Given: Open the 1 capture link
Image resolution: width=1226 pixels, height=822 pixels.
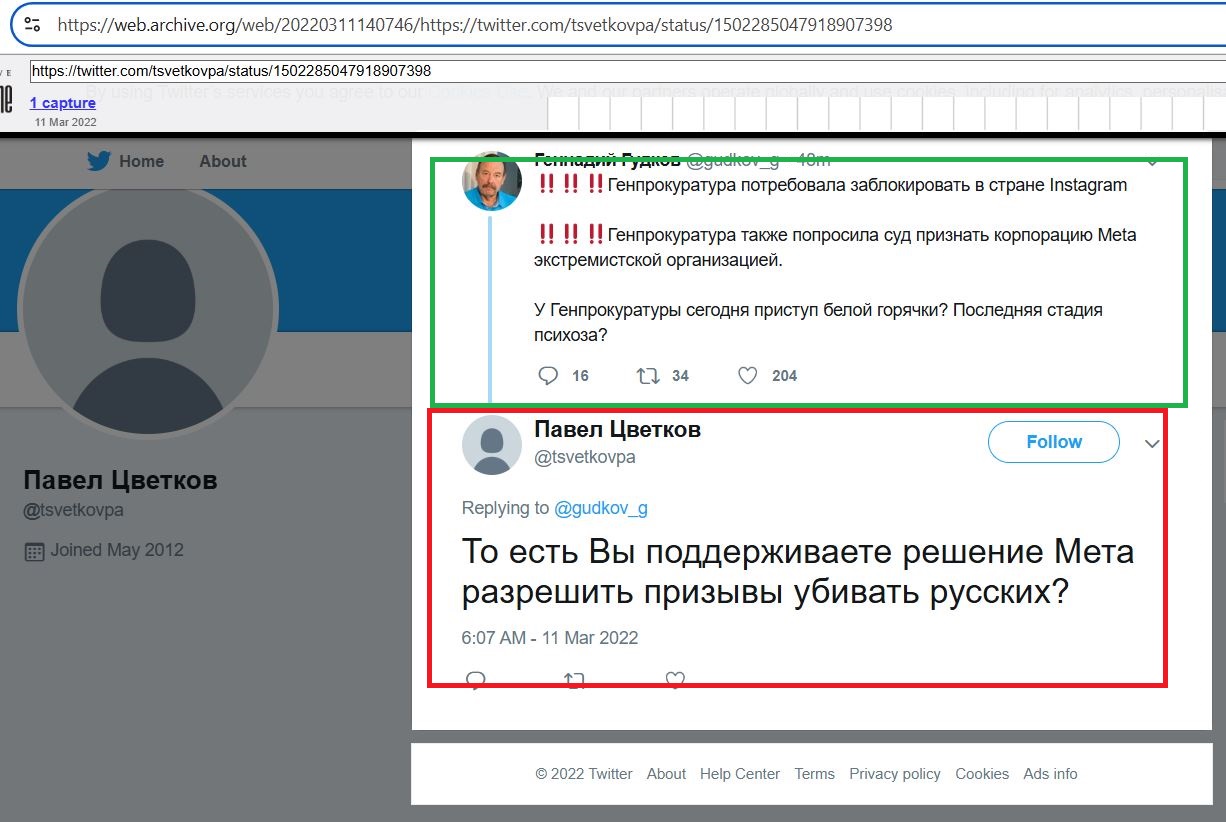Looking at the screenshot, I should [x=62, y=103].
